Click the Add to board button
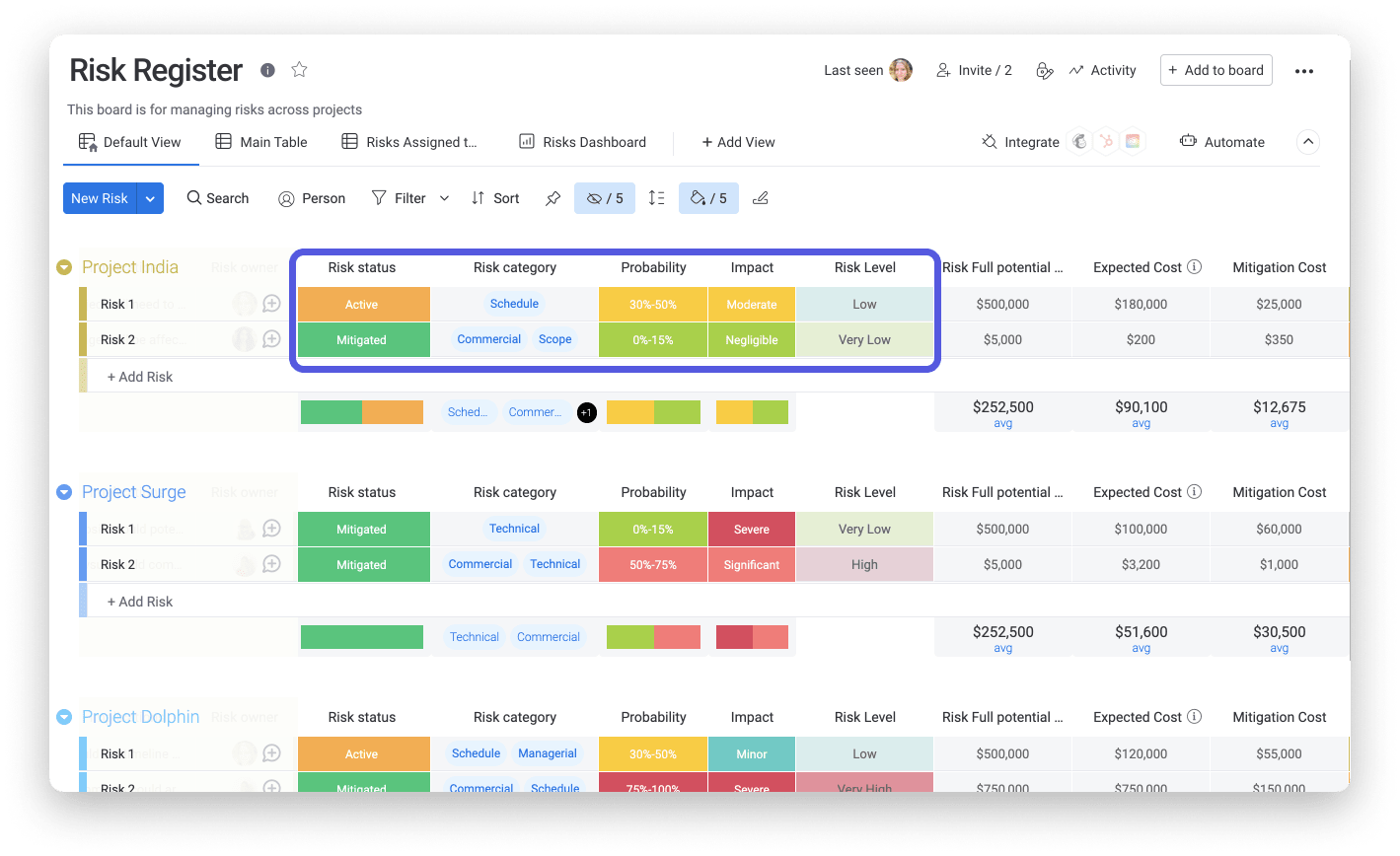 click(1216, 70)
